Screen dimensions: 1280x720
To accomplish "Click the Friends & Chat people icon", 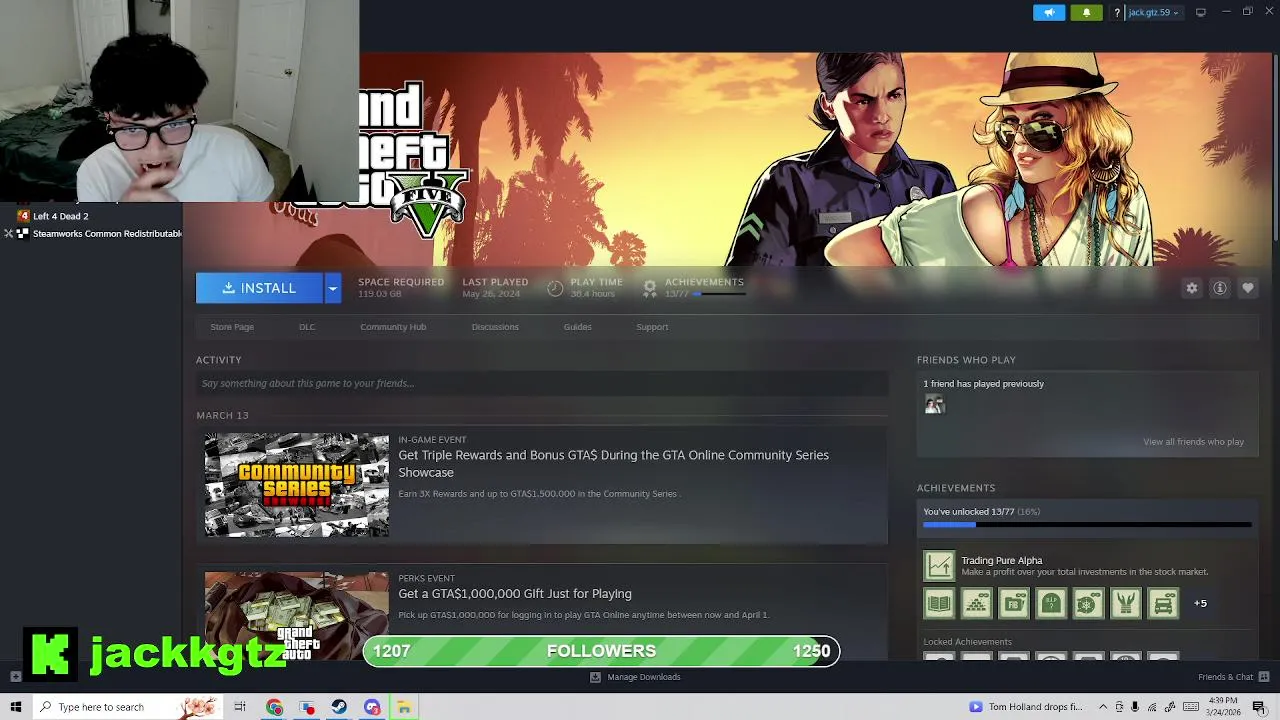I will [1264, 677].
